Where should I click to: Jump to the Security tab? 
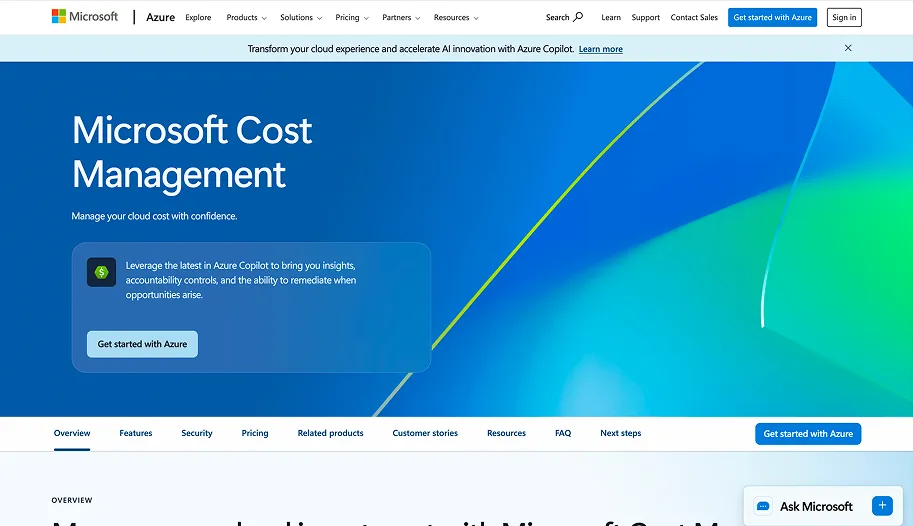[197, 433]
